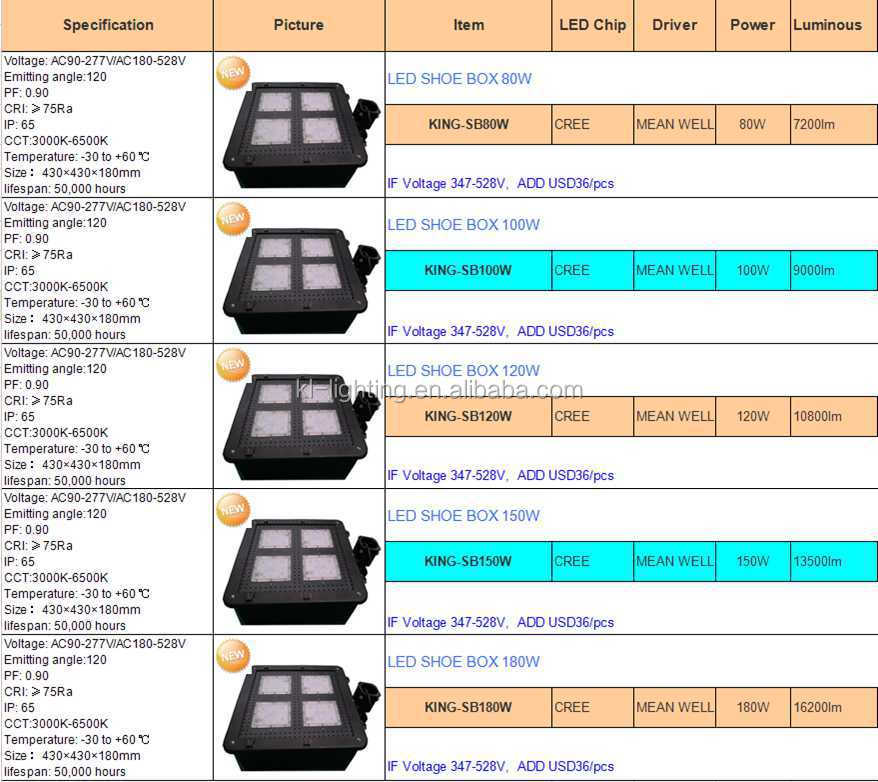Click the Voltage line in the 80W specification
878x782 pixels.
(95, 60)
